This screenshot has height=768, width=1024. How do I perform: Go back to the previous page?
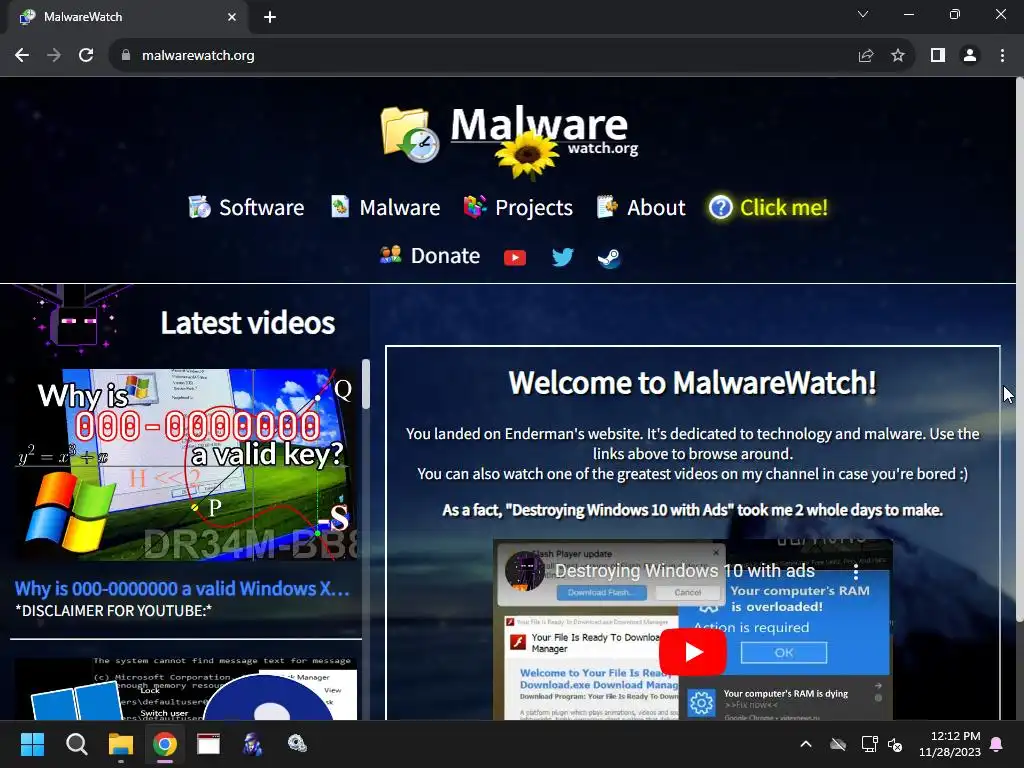[22, 56]
